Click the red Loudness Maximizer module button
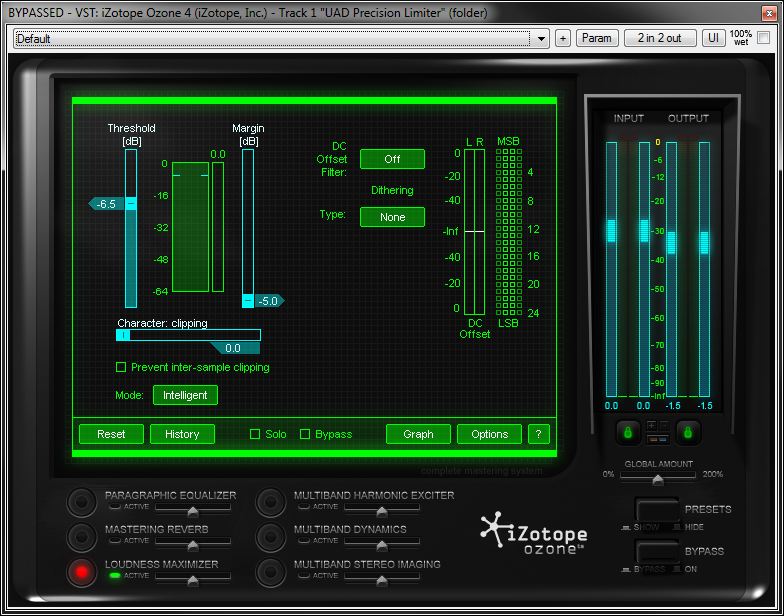Viewport: 784px width, 616px height. 82,572
